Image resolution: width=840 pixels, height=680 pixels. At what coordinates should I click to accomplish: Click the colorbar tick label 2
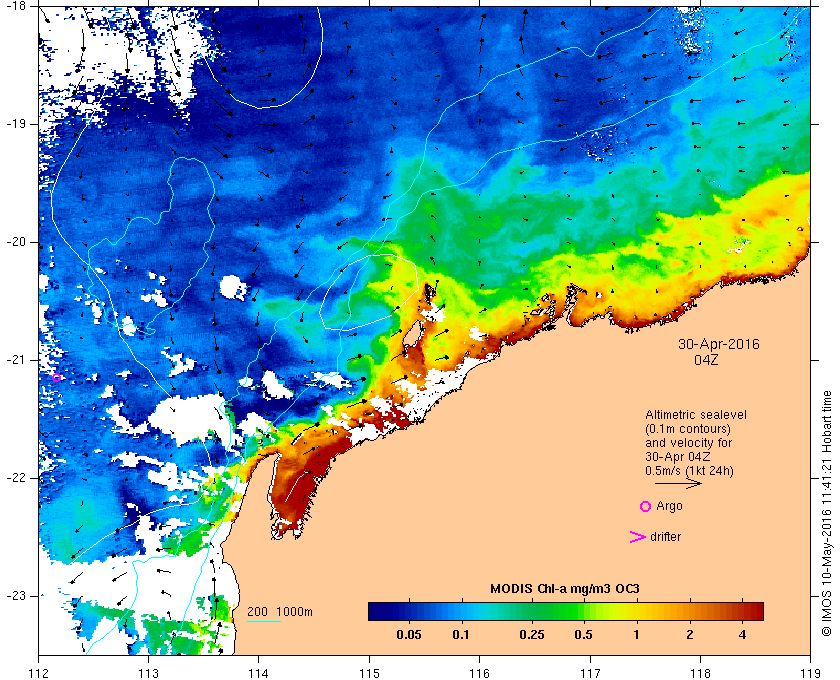689,635
